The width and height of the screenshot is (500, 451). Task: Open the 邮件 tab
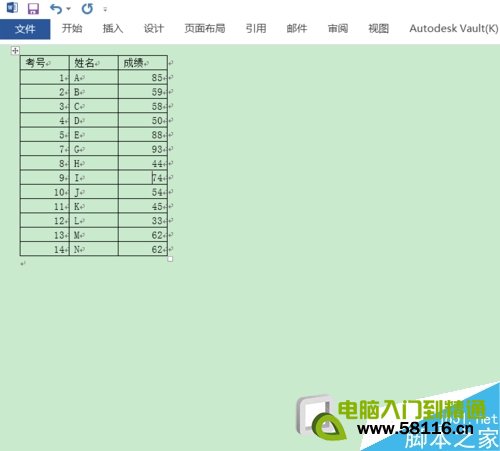coord(297,28)
